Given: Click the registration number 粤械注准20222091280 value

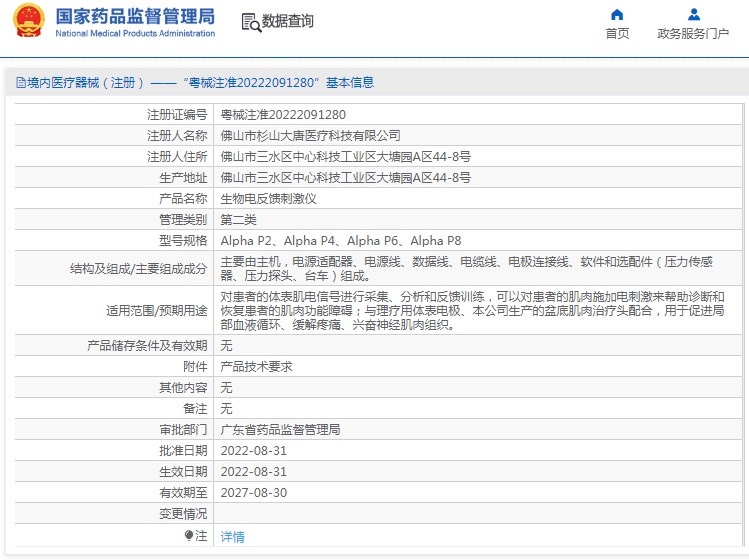Looking at the screenshot, I should pos(283,115).
